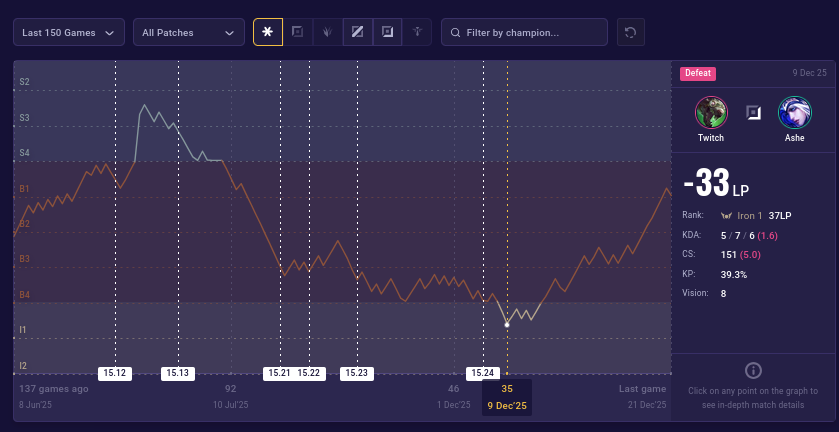839x432 pixels.
Task: Select the 15.23 patch marker
Action: pos(357,373)
